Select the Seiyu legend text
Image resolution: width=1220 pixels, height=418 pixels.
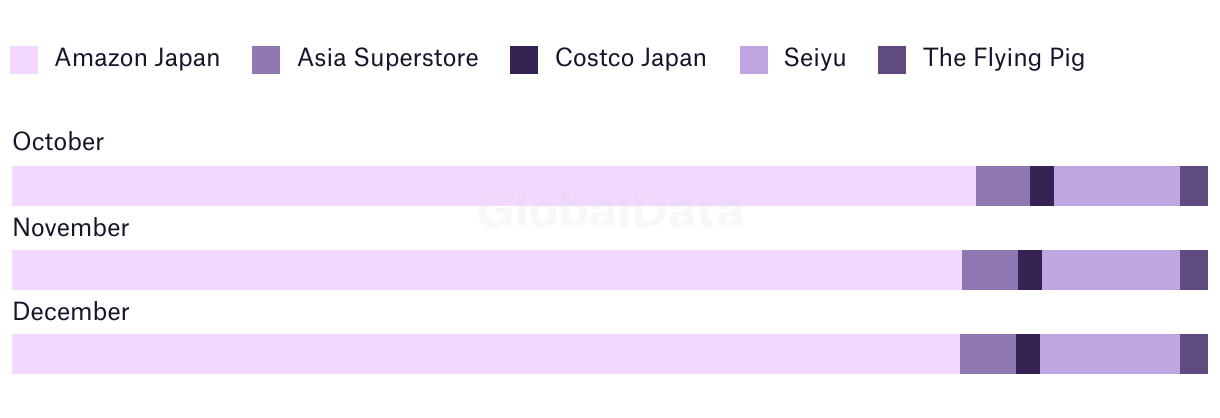(x=816, y=58)
